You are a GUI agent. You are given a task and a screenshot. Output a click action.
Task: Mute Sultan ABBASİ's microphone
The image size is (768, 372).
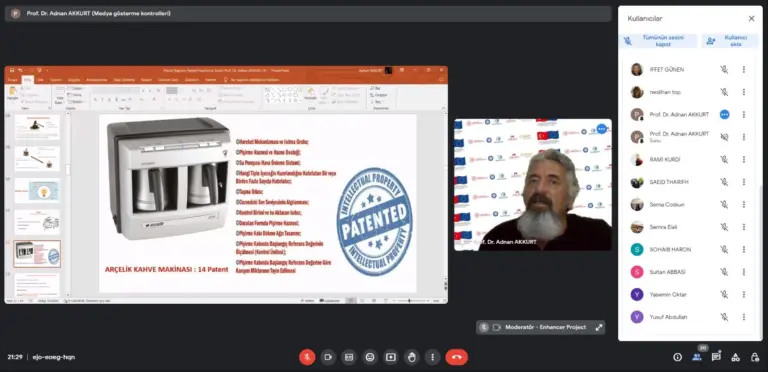tap(724, 272)
